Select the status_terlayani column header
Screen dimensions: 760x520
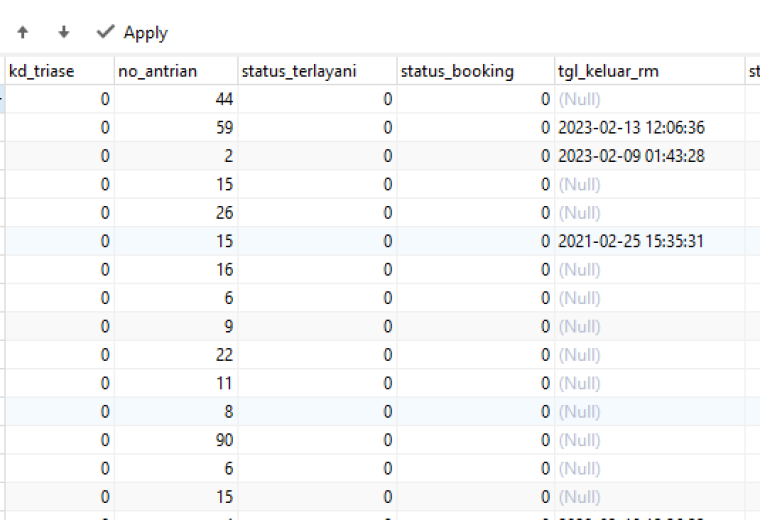(317, 71)
